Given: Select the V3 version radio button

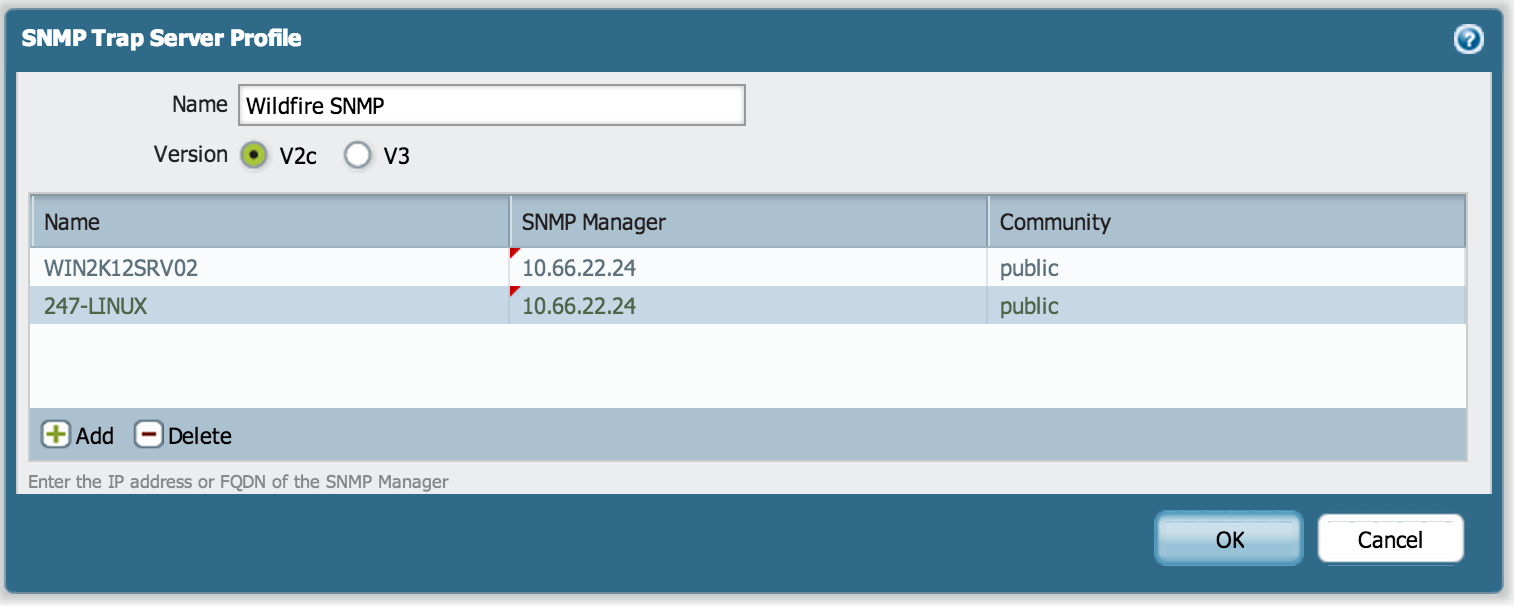Looking at the screenshot, I should 358,155.
